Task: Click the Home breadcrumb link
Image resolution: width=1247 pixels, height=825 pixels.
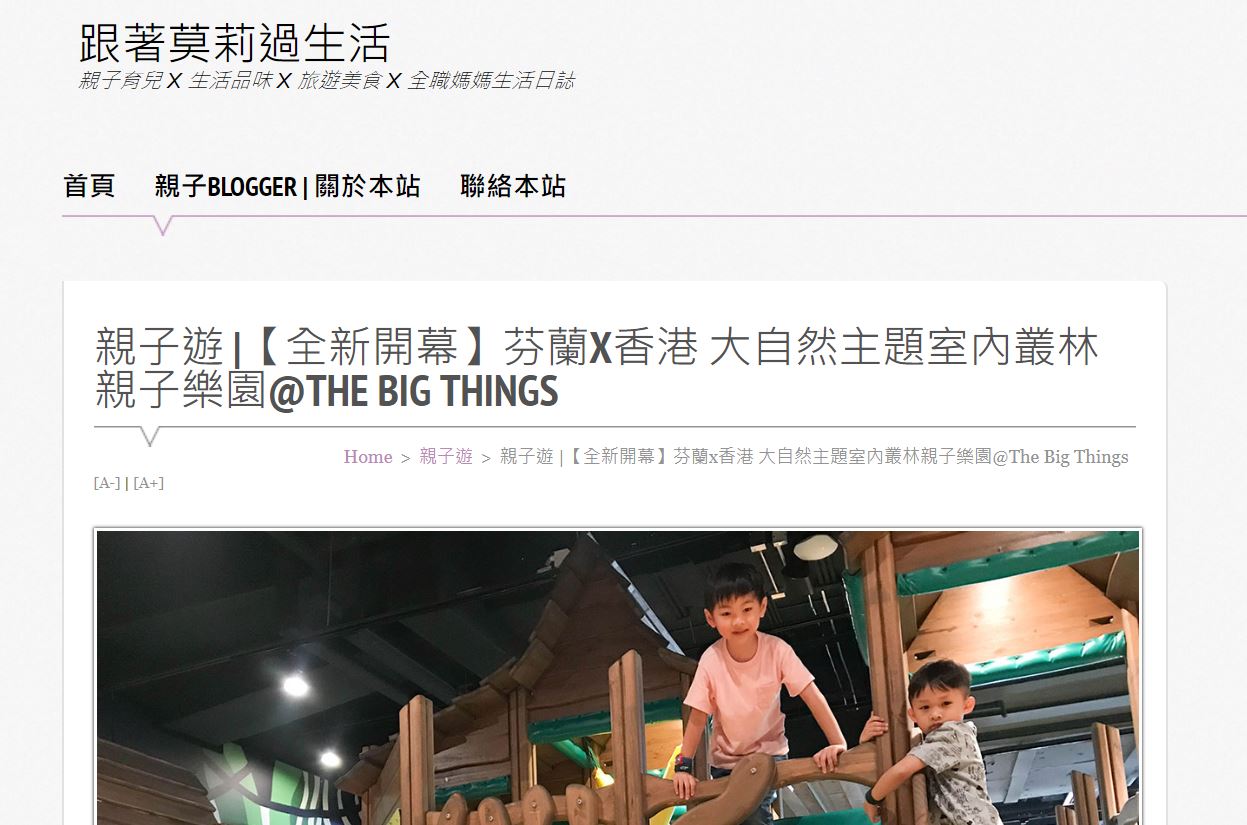Action: pos(368,457)
